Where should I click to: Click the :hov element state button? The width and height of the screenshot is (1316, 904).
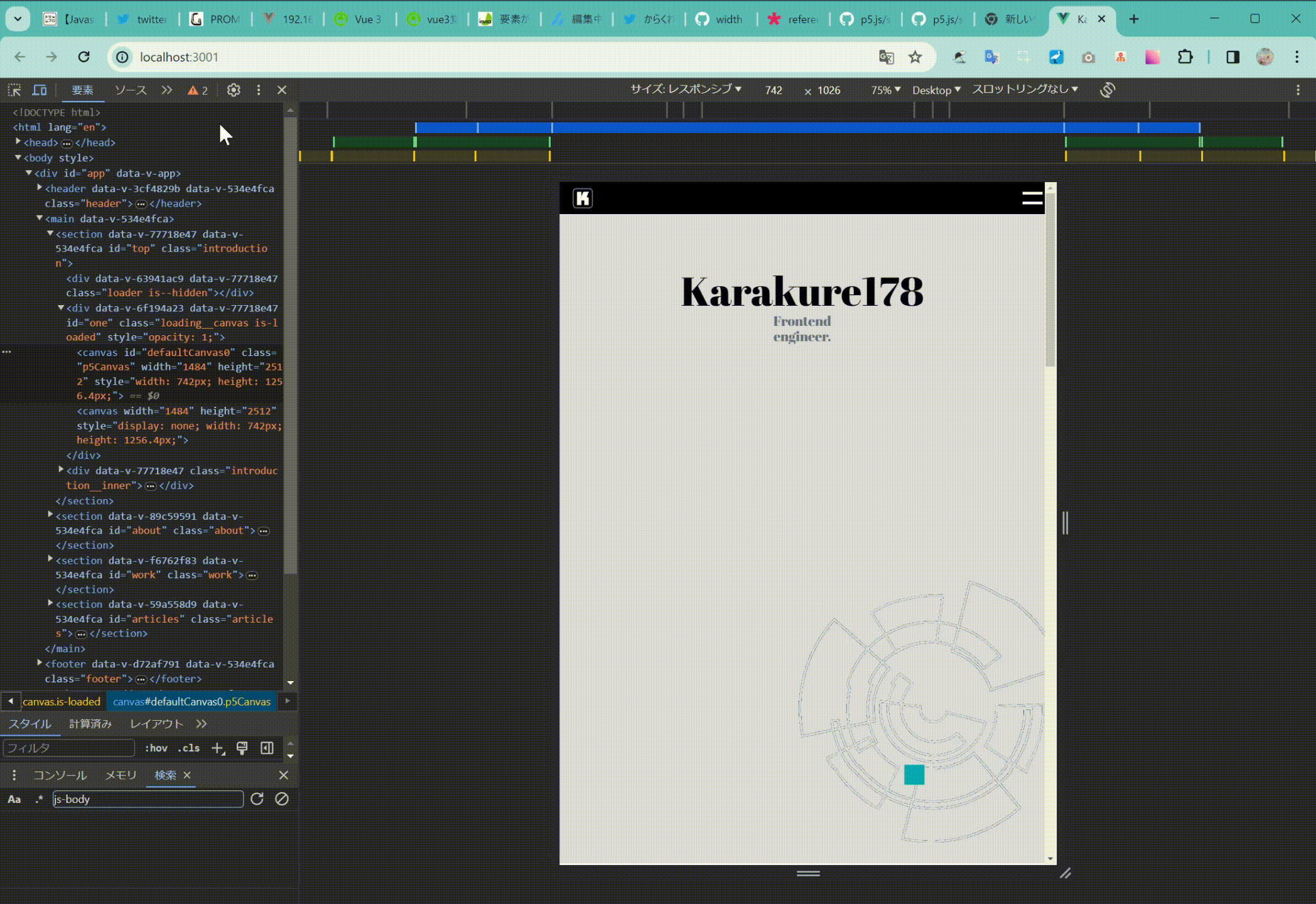coord(156,748)
